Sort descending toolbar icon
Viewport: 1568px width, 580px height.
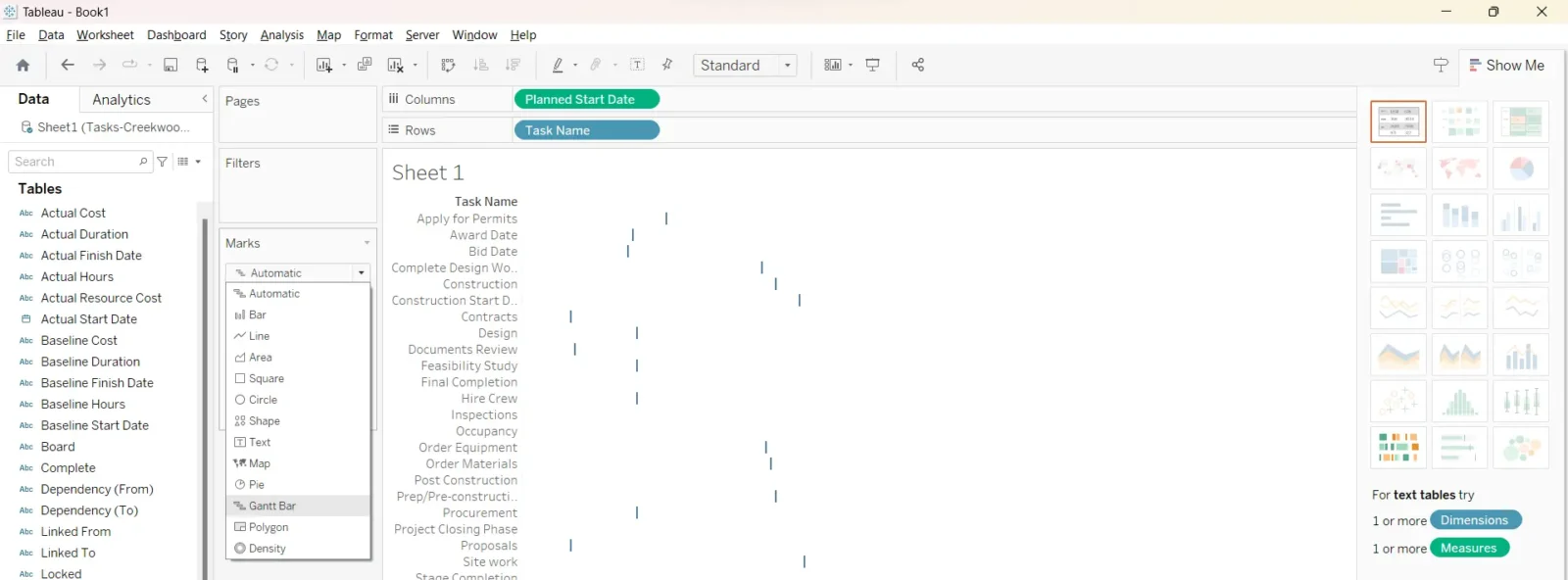513,65
